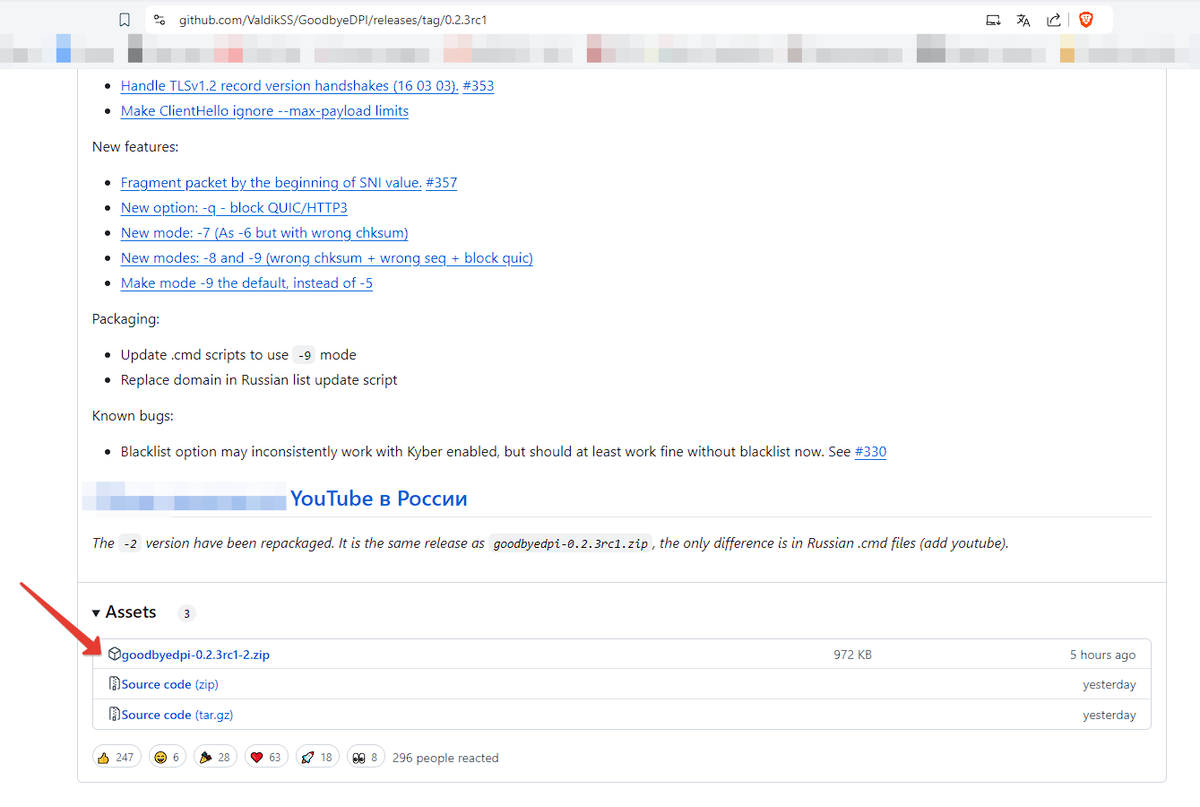Viewport: 1200px width, 807px height.
Task: Click the -9 code label in Packaging
Action: (305, 355)
